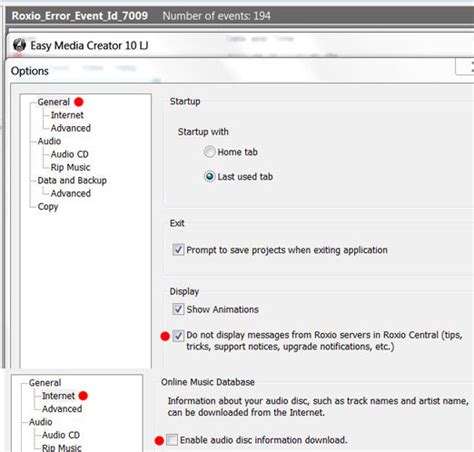
Task: Toggle Do not display Roxio messages checkbox
Action: click(x=178, y=335)
